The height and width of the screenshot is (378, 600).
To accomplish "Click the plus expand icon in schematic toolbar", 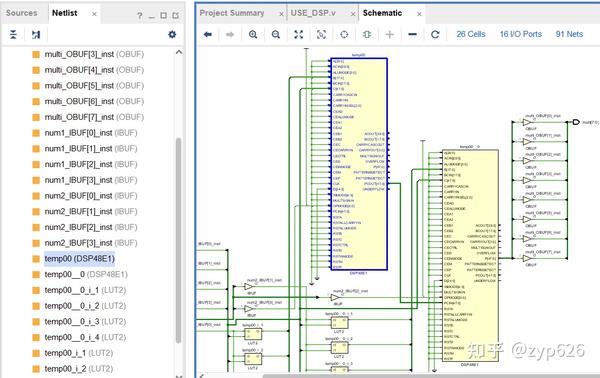I will pos(390,34).
